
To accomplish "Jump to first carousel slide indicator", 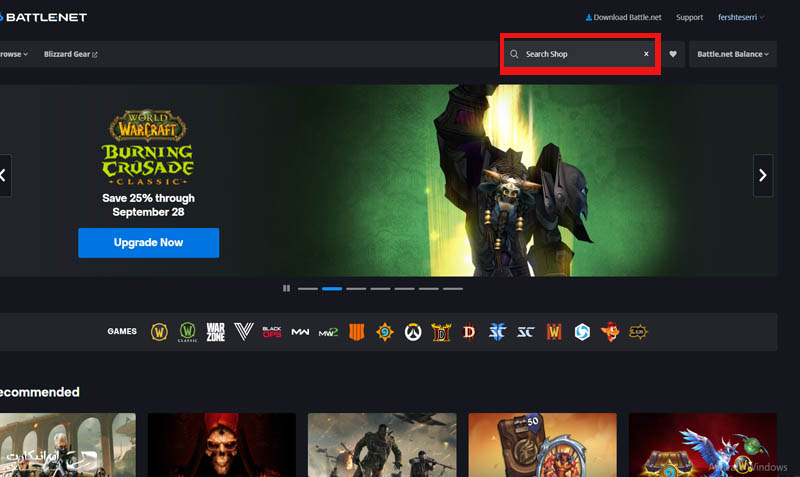I will [x=308, y=289].
